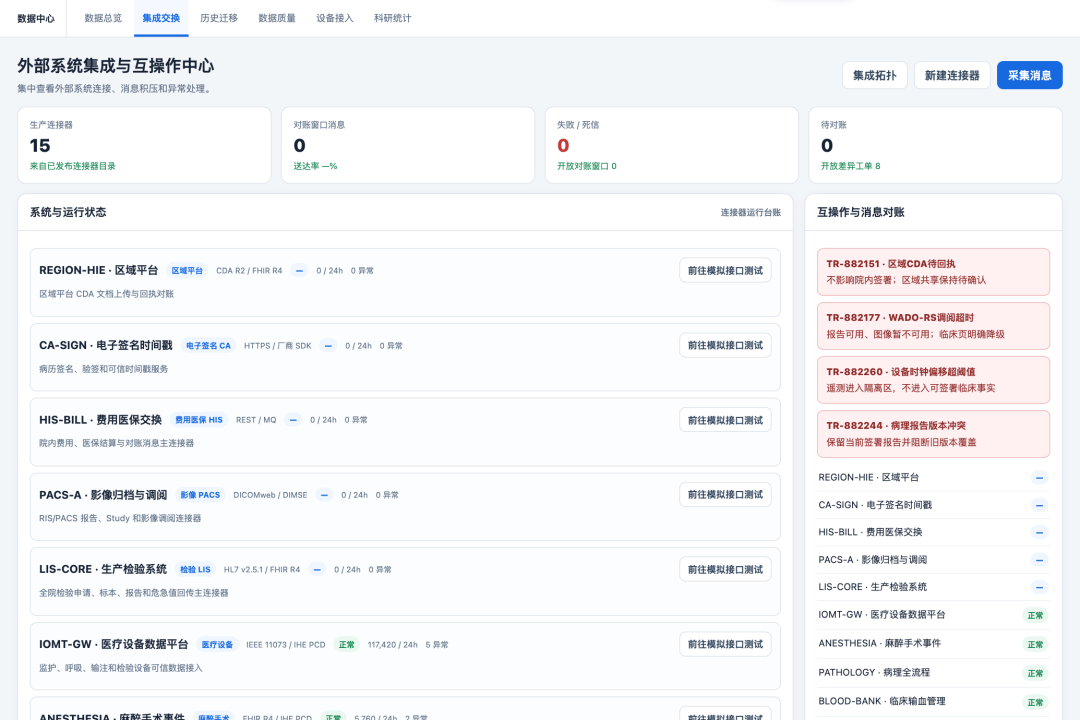
Task: Click the 开放差异工单 8 text
Action: point(851,166)
